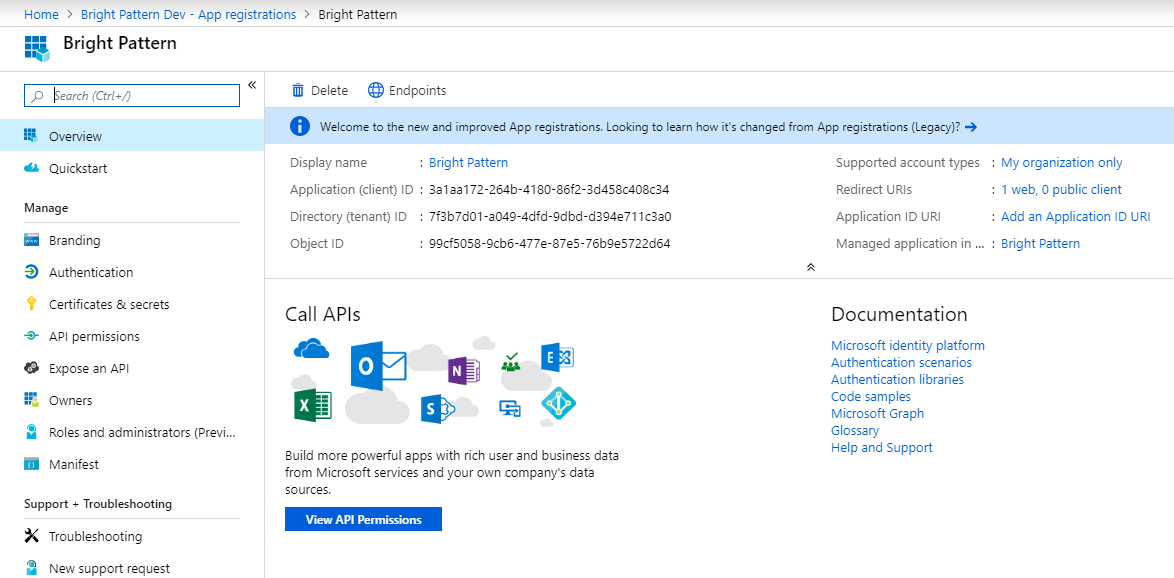Click the Certificates & secrets key icon

tap(31, 304)
